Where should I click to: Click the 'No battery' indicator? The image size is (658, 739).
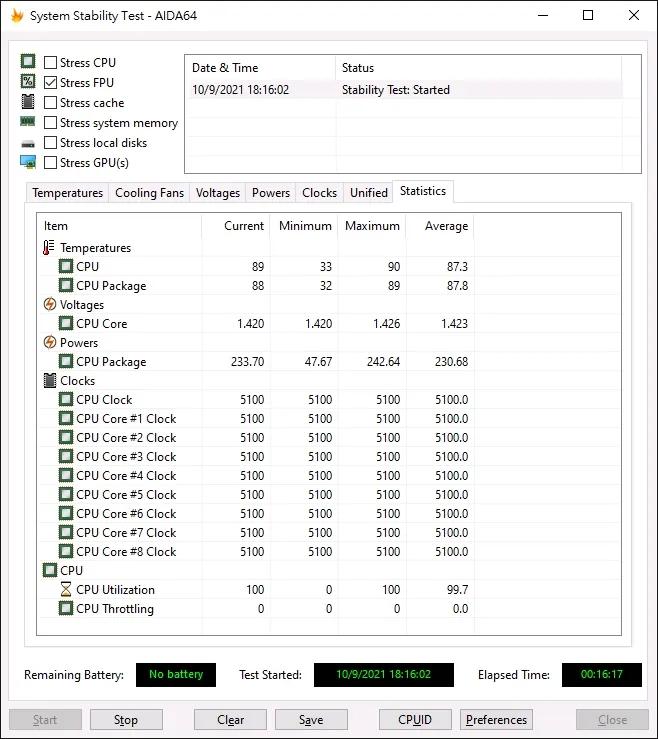(x=176, y=674)
